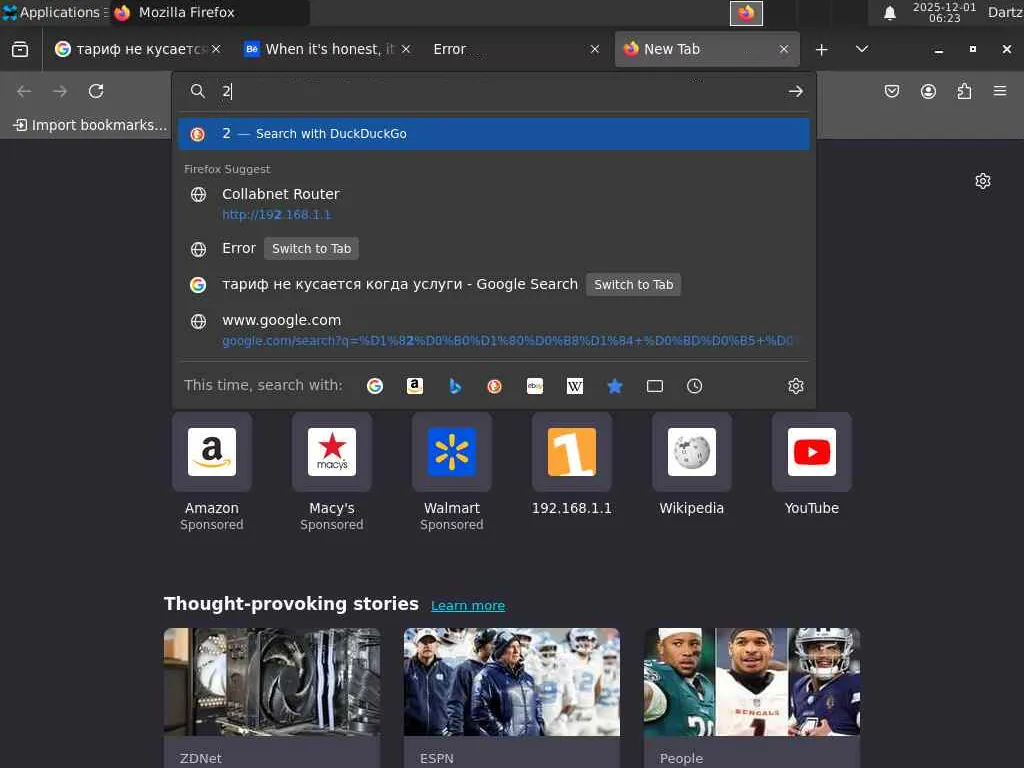Search this time with Bing icon
This screenshot has height=768, width=1024.
pos(455,386)
